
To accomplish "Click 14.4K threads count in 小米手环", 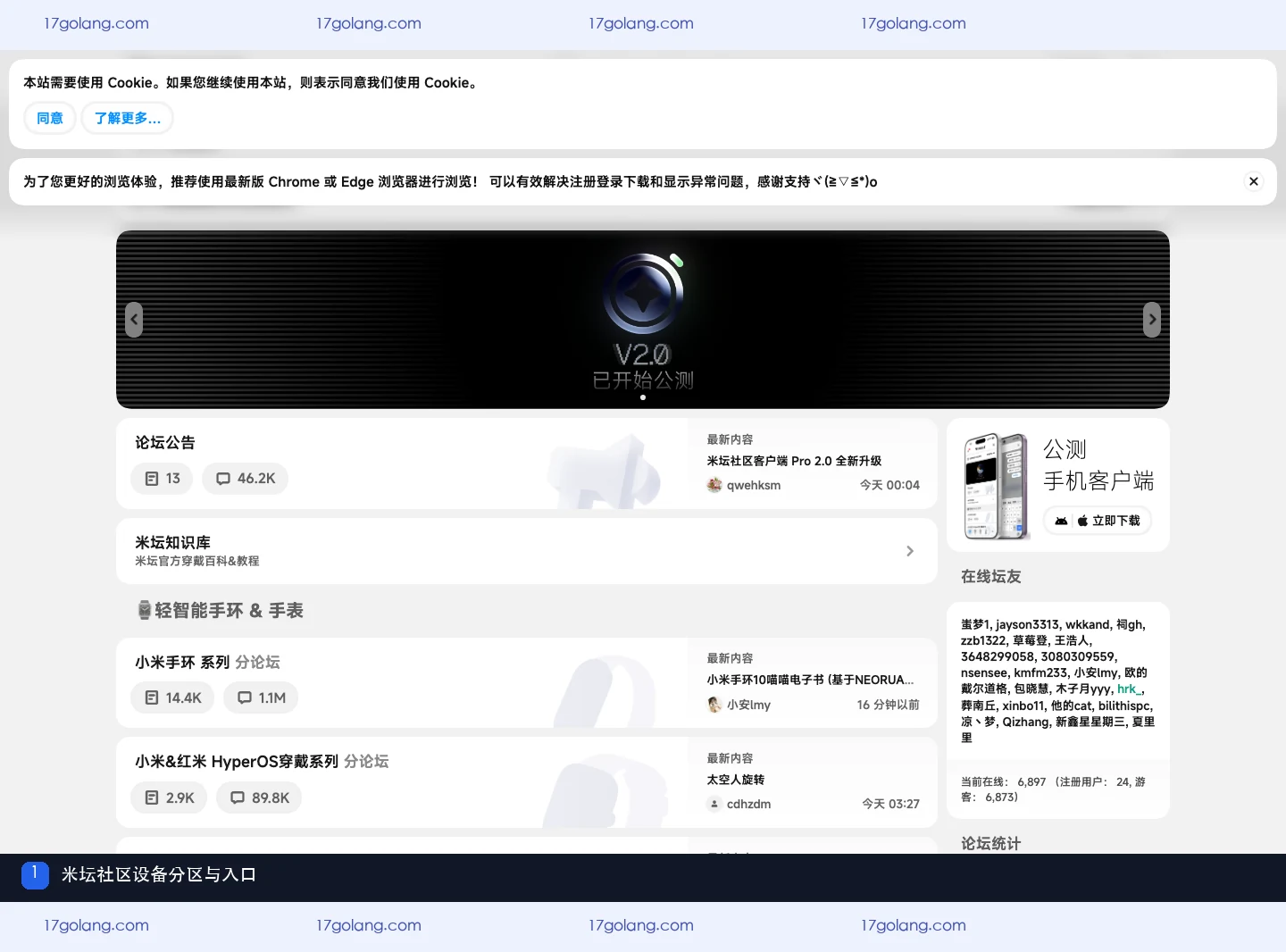I will 173,698.
